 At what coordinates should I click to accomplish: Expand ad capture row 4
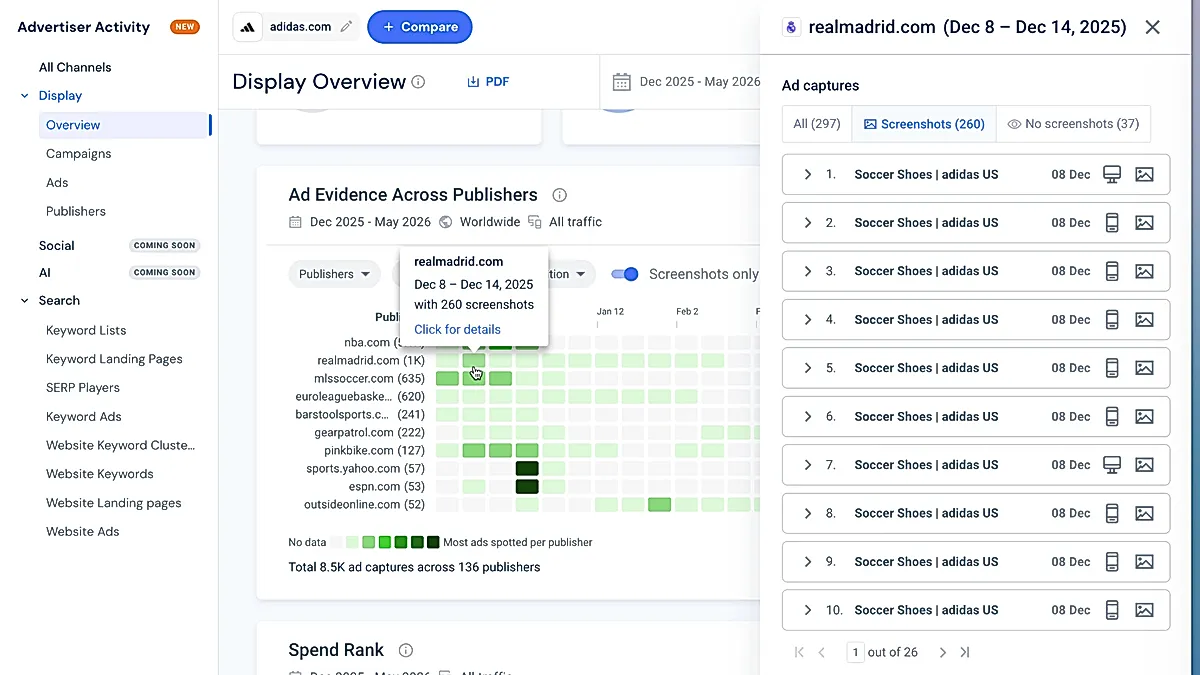click(808, 320)
